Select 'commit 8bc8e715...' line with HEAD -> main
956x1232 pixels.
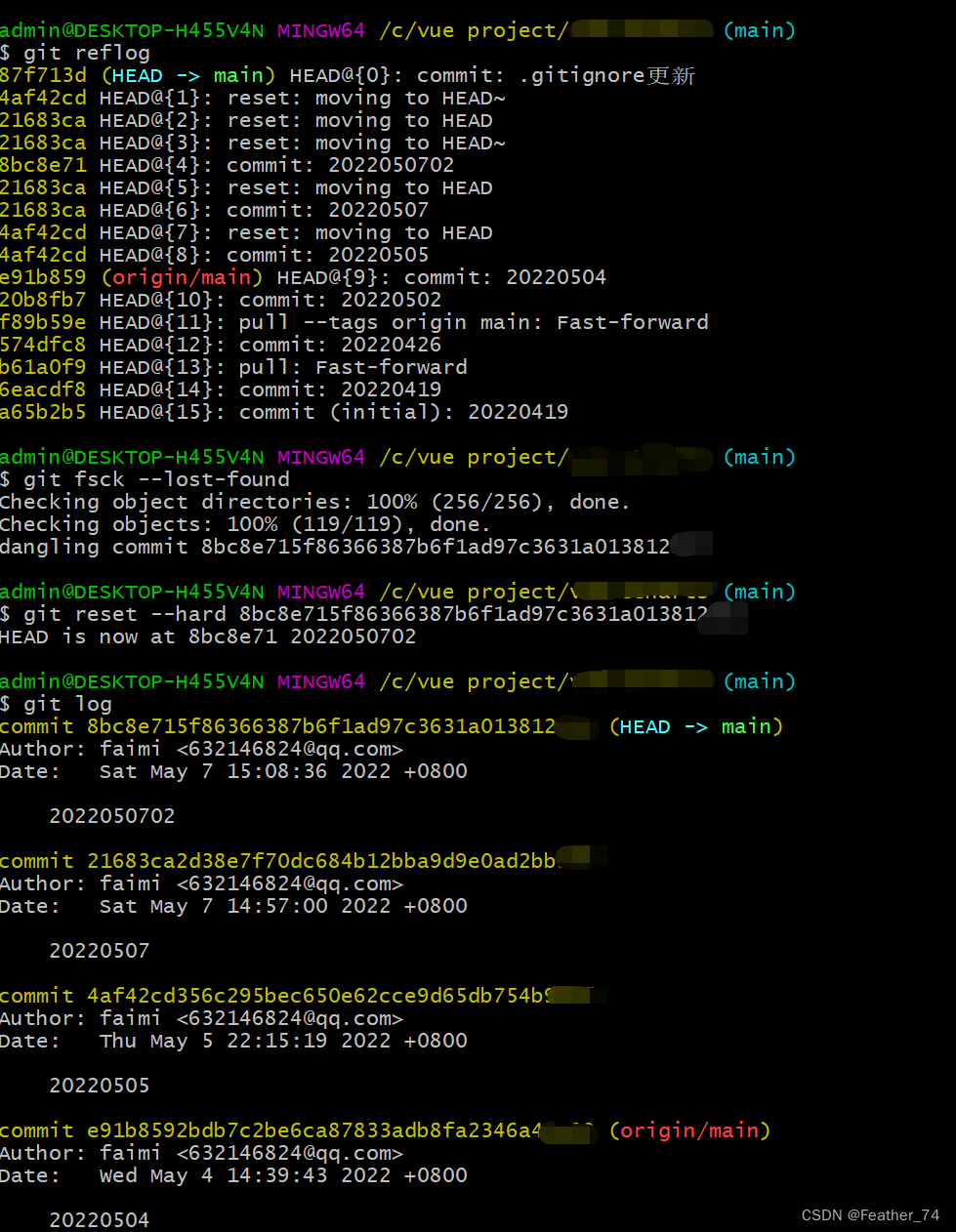coord(392,726)
